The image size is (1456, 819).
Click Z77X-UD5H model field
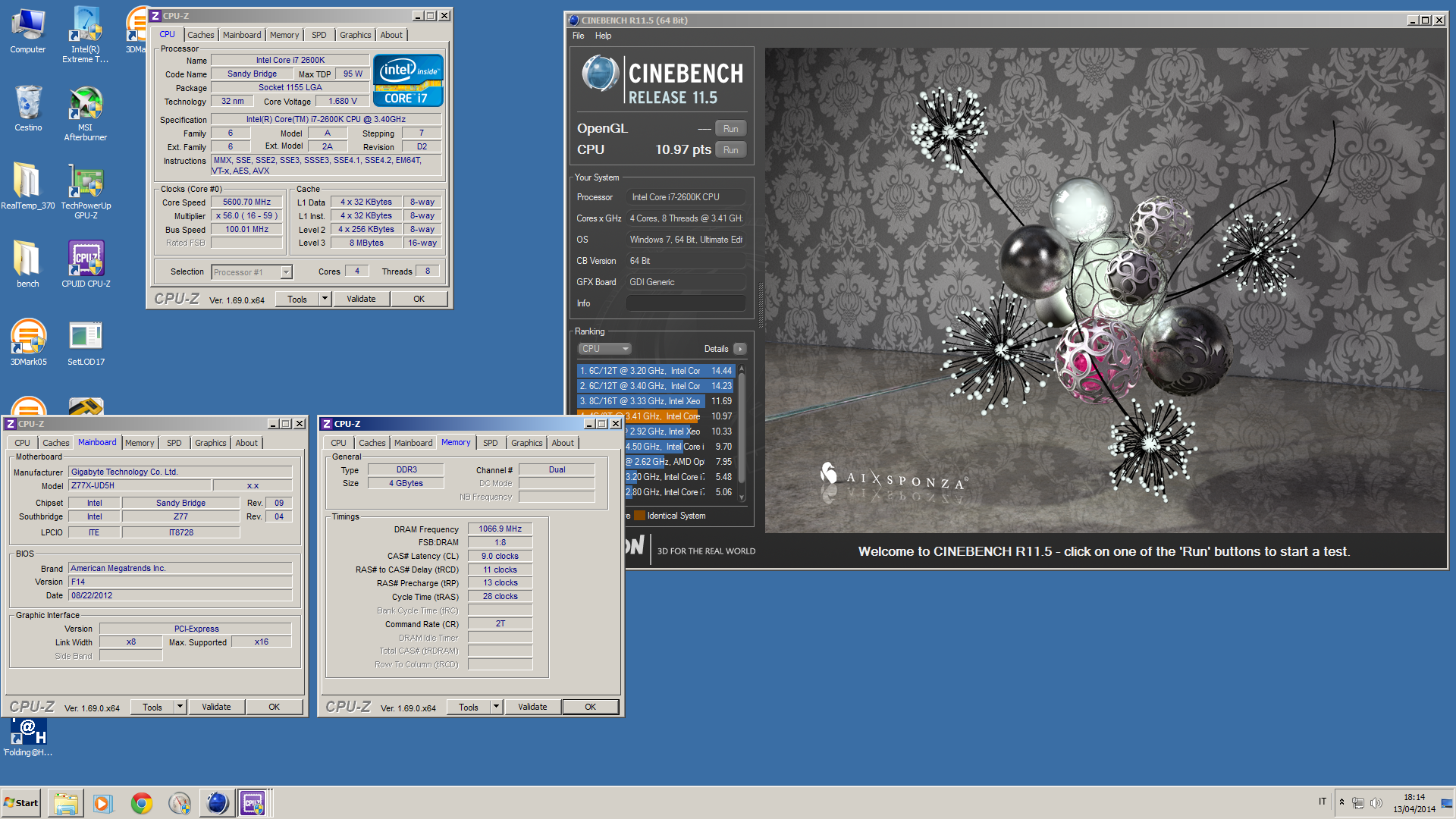[x=139, y=485]
